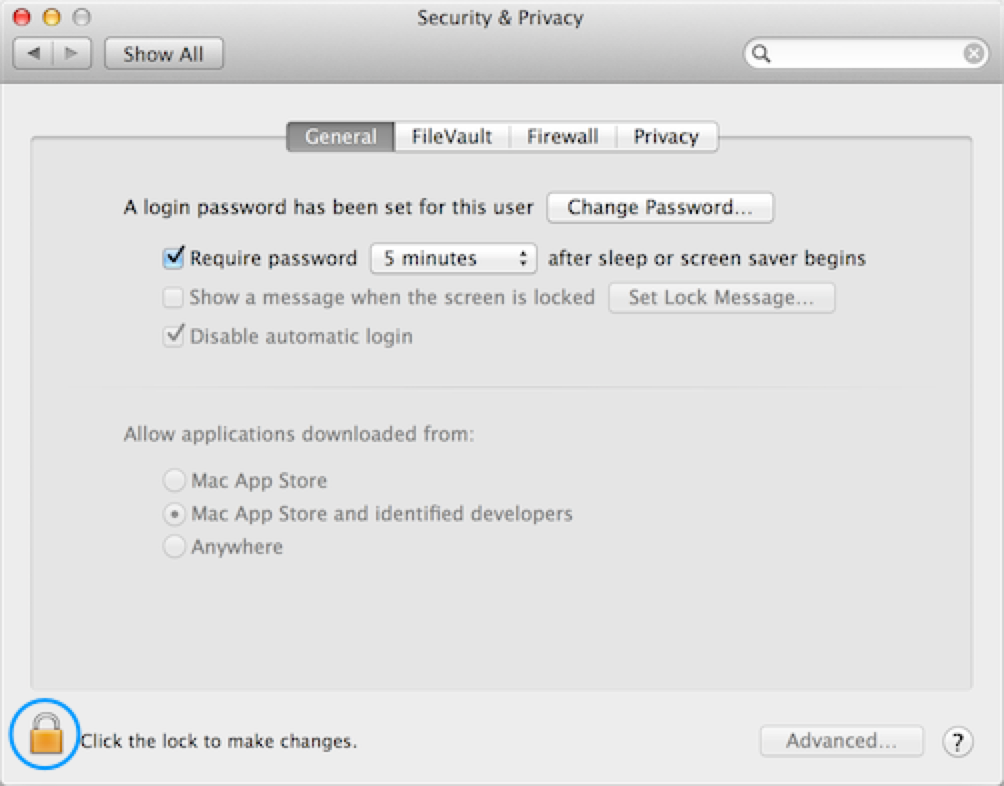Focus the search input field
The width and height of the screenshot is (1004, 786).
[865, 54]
